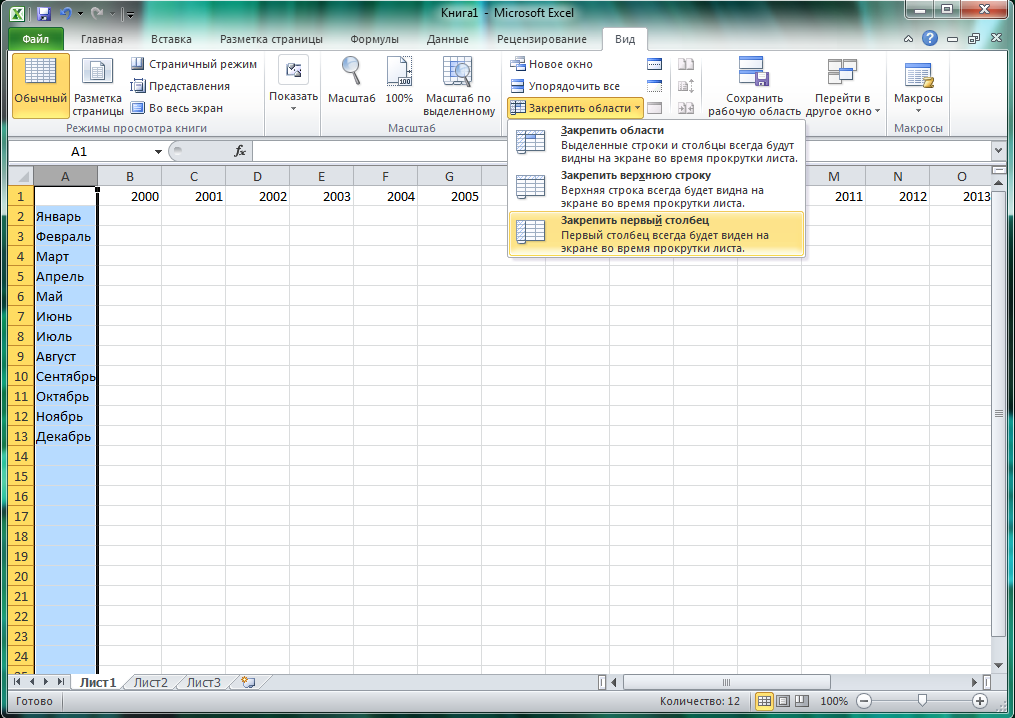Click the zoom slider handle in status bar

click(922, 701)
